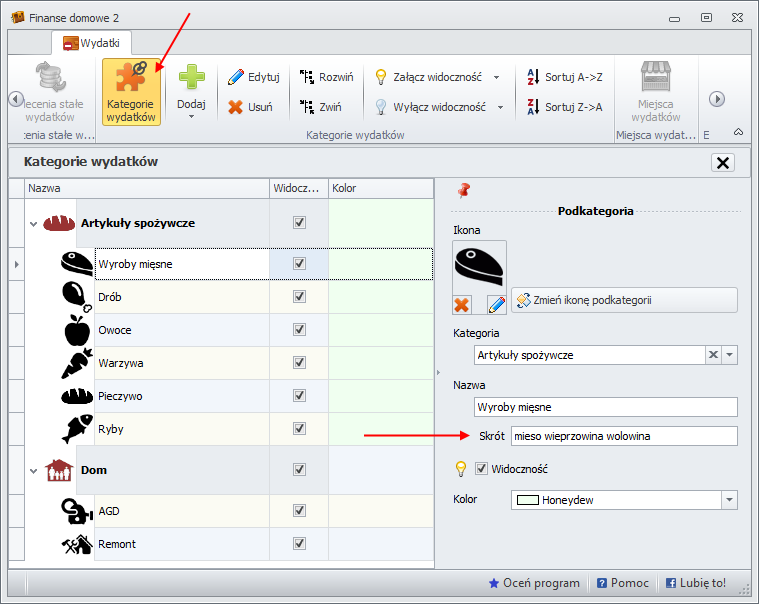Toggle the Widoczność checkbox in details panel
The image size is (759, 604).
(481, 468)
